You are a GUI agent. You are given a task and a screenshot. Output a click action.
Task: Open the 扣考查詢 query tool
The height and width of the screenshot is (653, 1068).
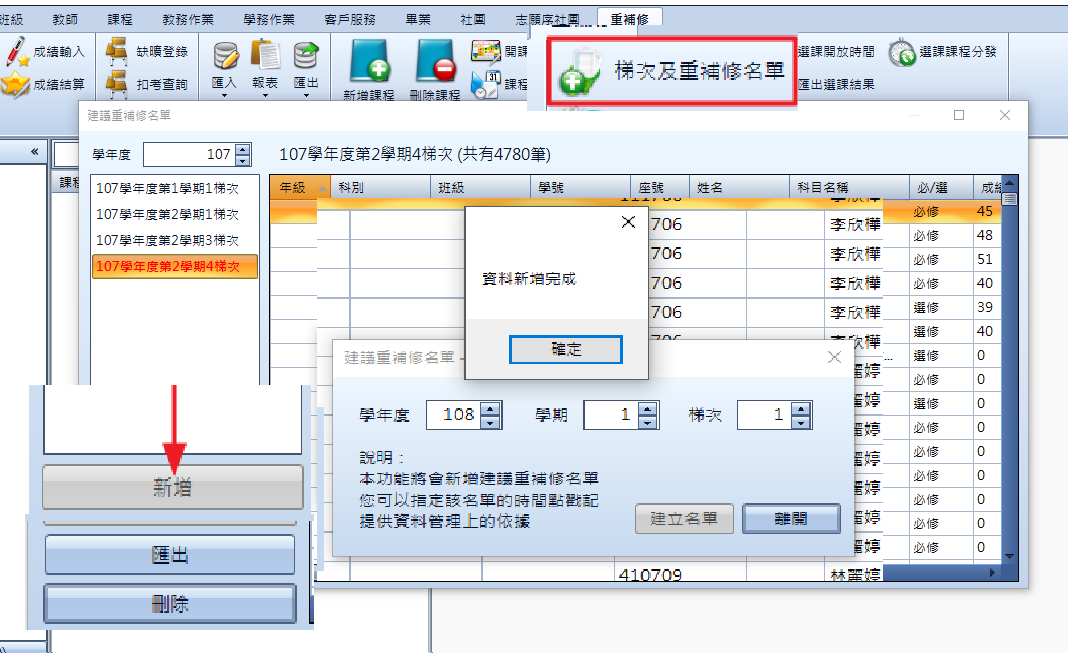tap(147, 84)
